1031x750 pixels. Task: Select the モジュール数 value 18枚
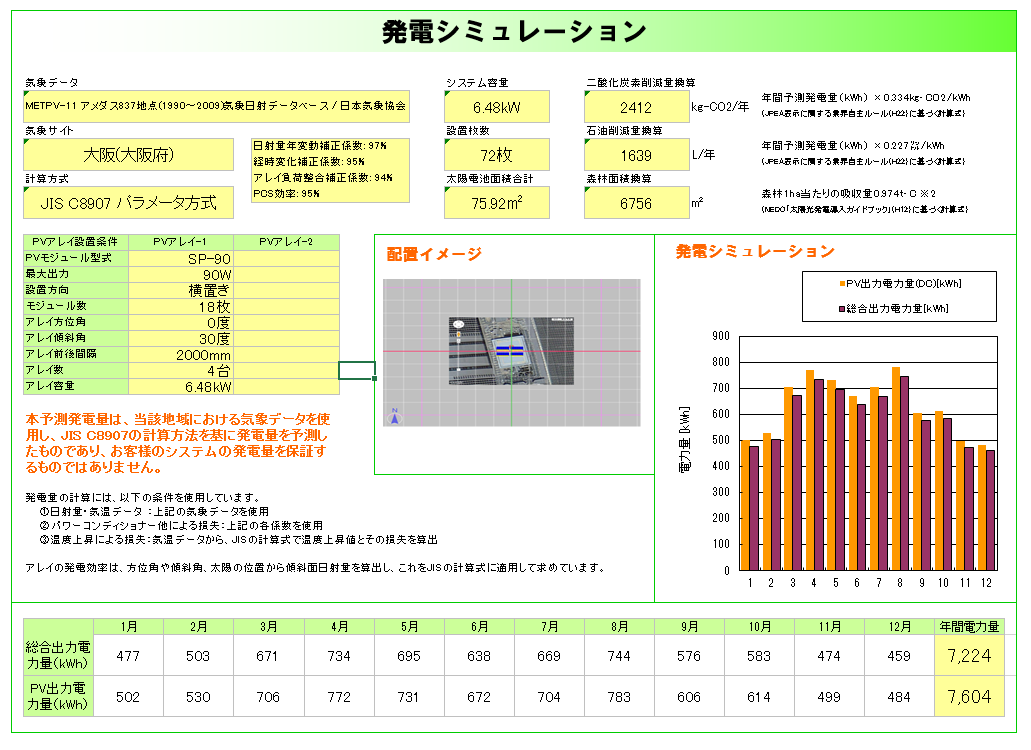click(181, 306)
